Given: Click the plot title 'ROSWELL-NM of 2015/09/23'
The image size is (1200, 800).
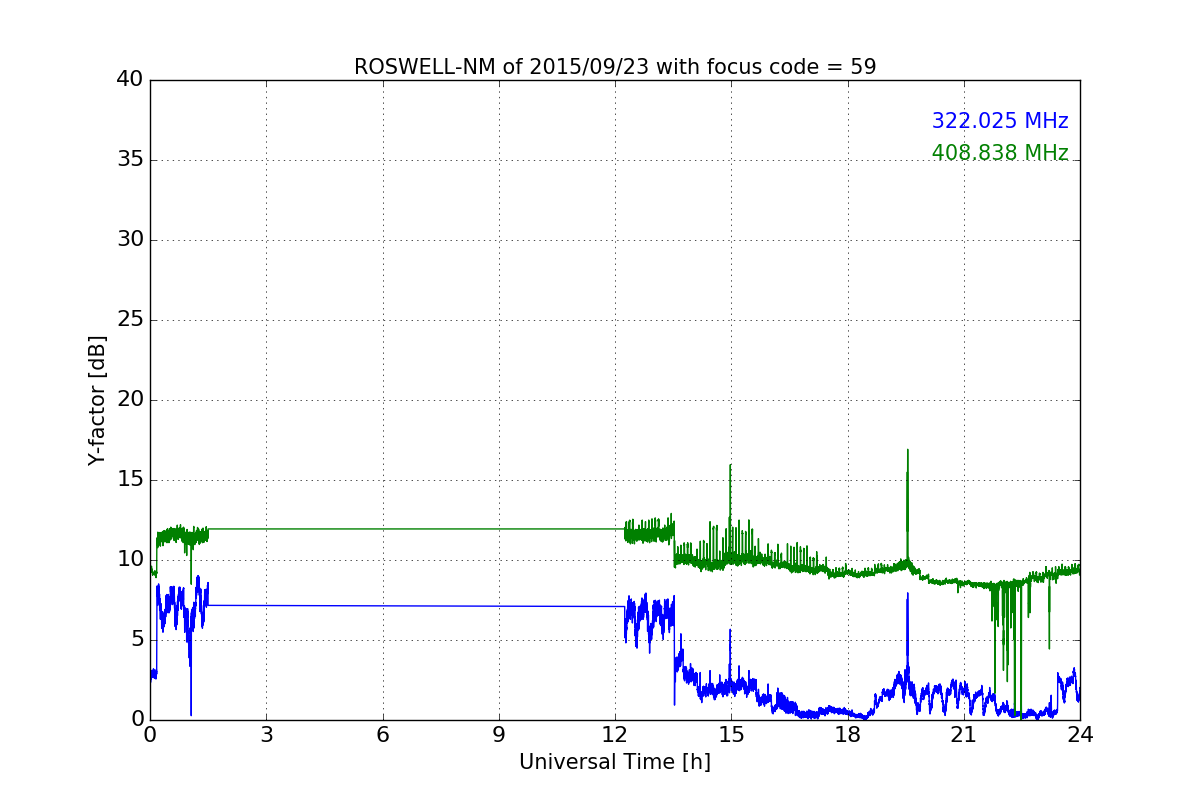Looking at the screenshot, I should pos(615,67).
